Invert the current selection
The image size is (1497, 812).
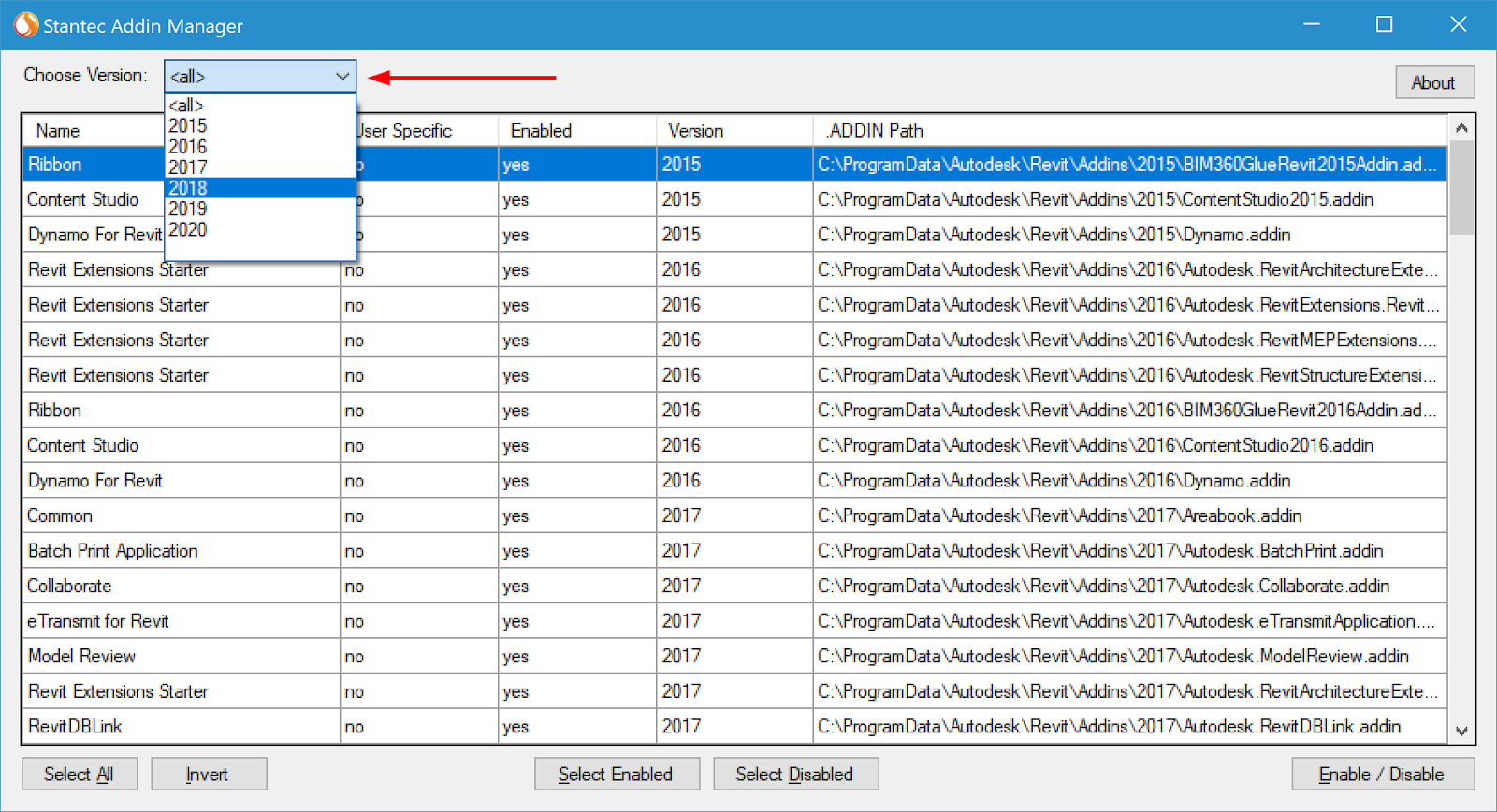pyautogui.click(x=209, y=774)
